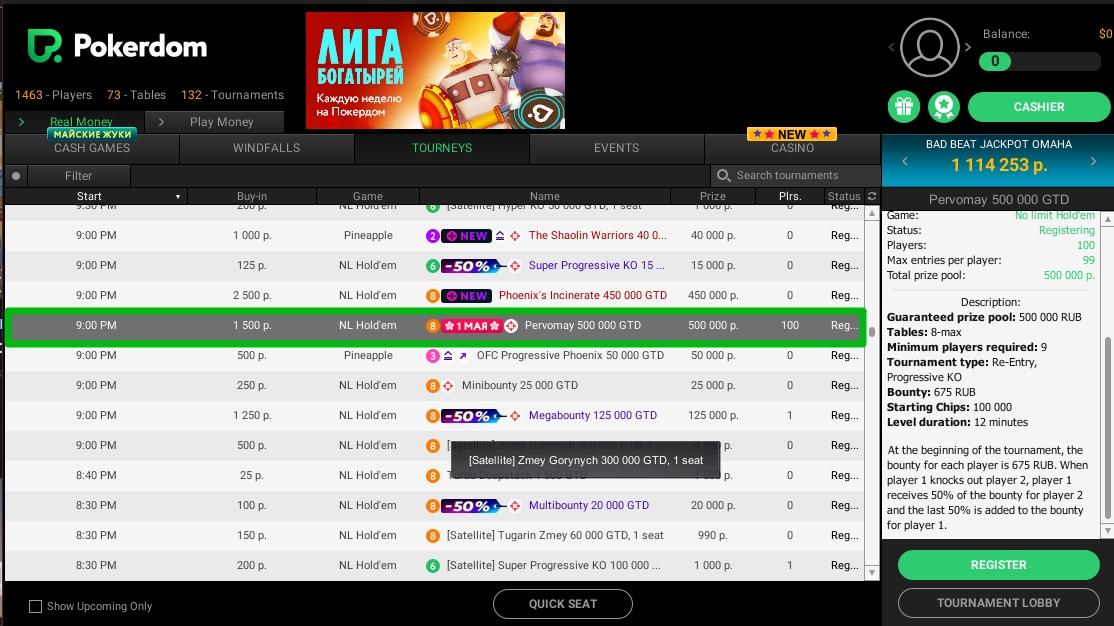Viewport: 1114px width, 626px height.
Task: Switch to the WINDFALLS tab
Action: [x=266, y=148]
